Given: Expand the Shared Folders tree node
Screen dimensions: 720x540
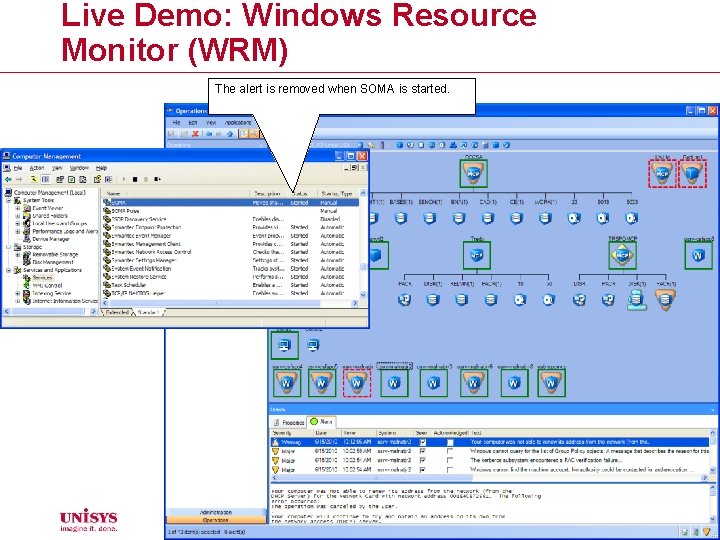Looking at the screenshot, I should coord(17,216).
